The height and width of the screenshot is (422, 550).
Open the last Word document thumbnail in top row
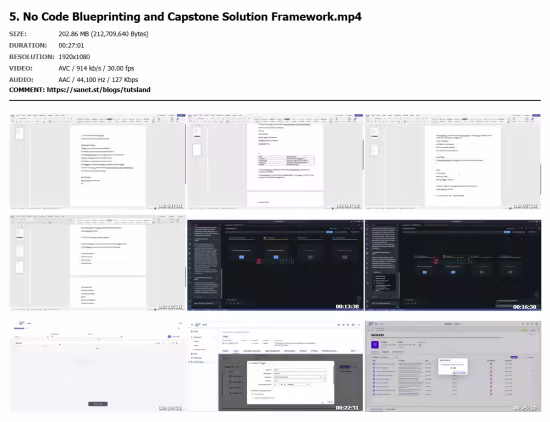pyautogui.click(x=453, y=161)
